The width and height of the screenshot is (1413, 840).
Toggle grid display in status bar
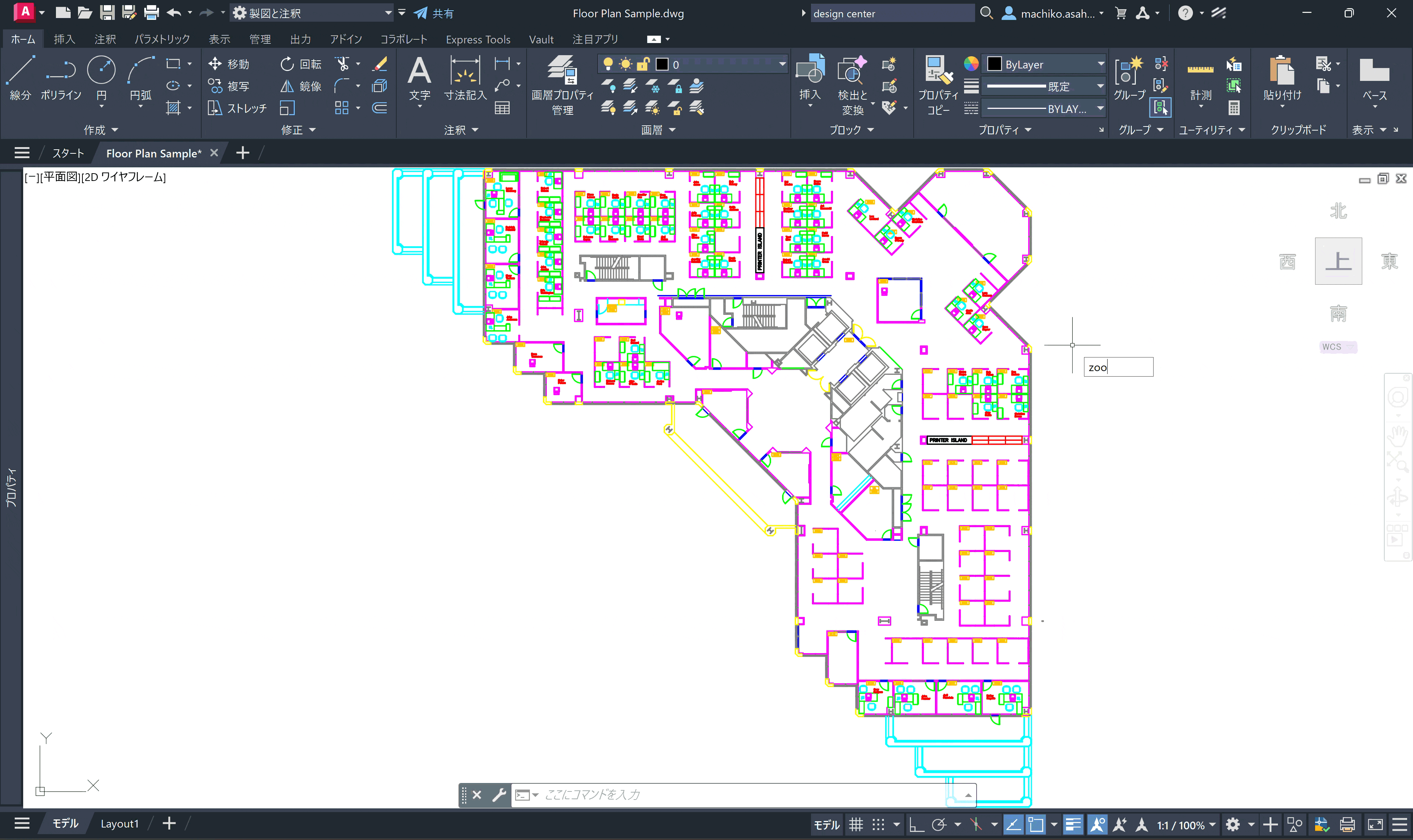tap(856, 825)
